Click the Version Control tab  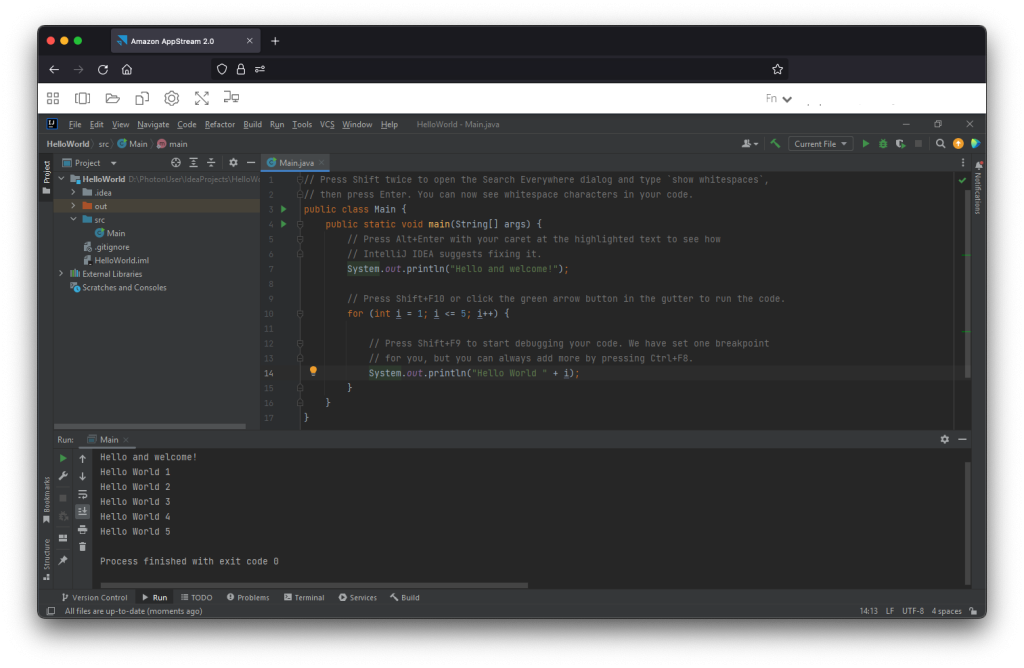coord(95,597)
